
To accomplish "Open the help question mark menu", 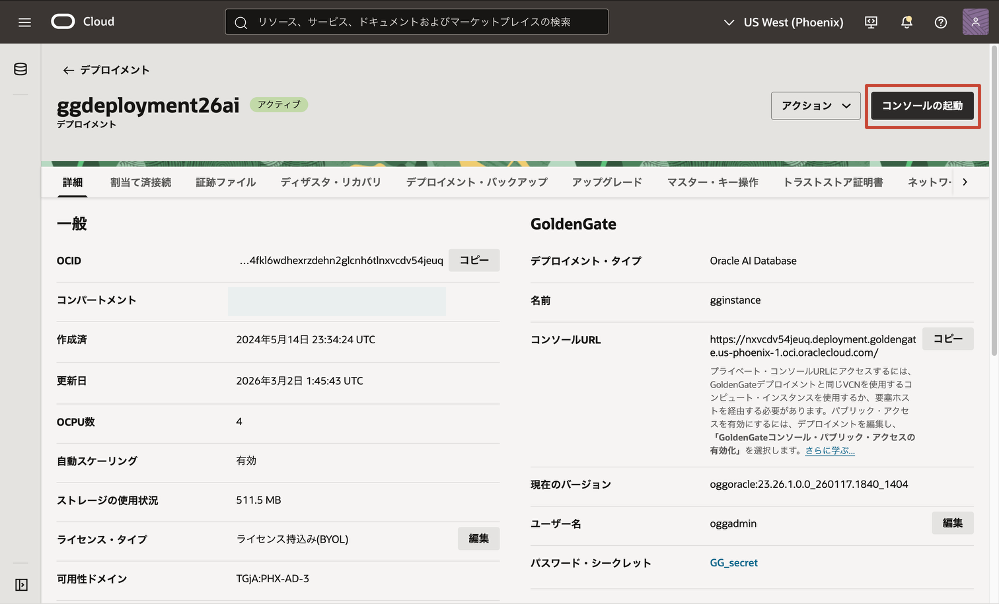I will [x=941, y=22].
